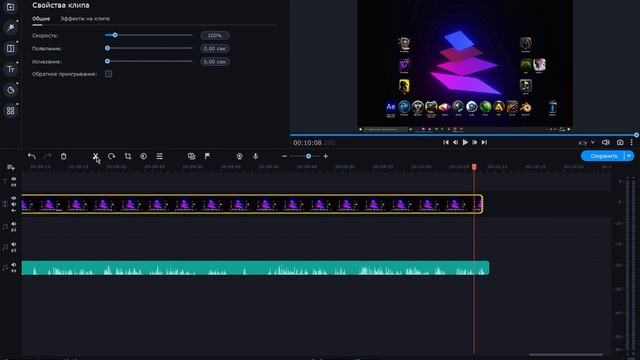Expand the Сохранить dropdown arrow
640x360 pixels.
point(629,156)
